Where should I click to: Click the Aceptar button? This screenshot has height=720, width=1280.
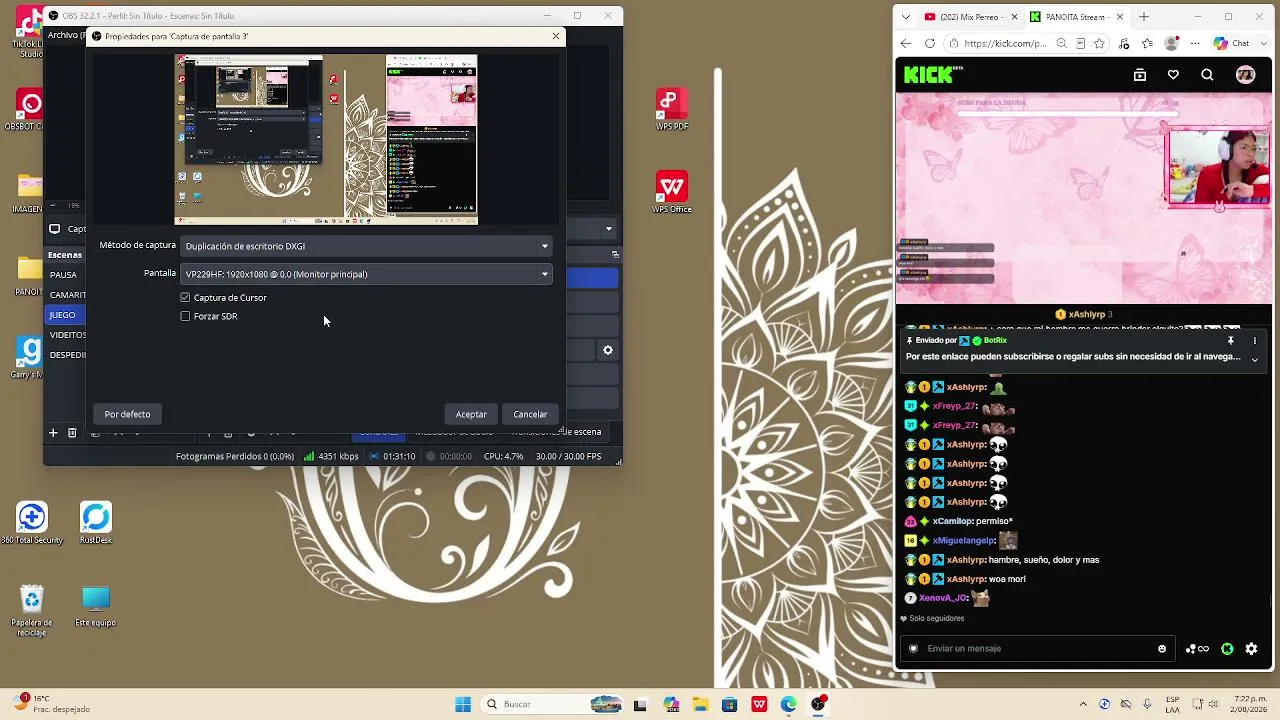click(x=471, y=414)
